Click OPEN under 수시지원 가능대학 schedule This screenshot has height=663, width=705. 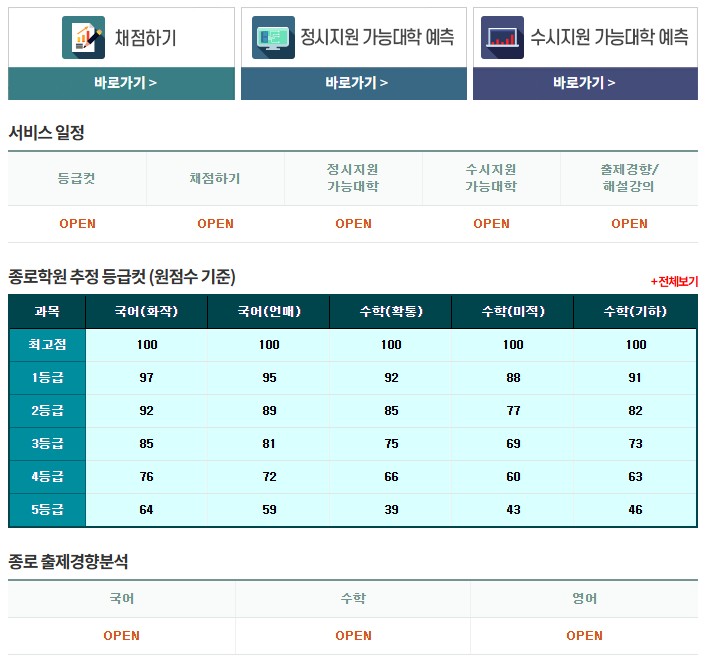click(491, 224)
